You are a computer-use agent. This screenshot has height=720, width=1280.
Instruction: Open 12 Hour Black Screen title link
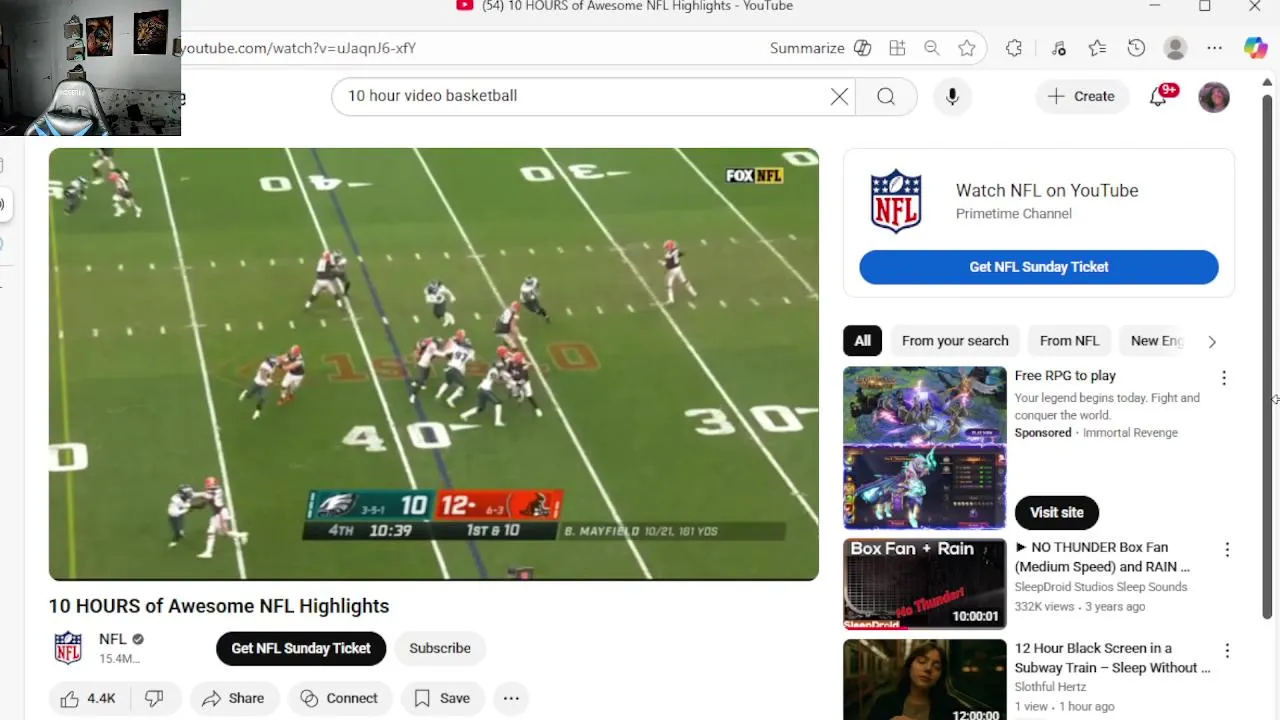(1112, 658)
